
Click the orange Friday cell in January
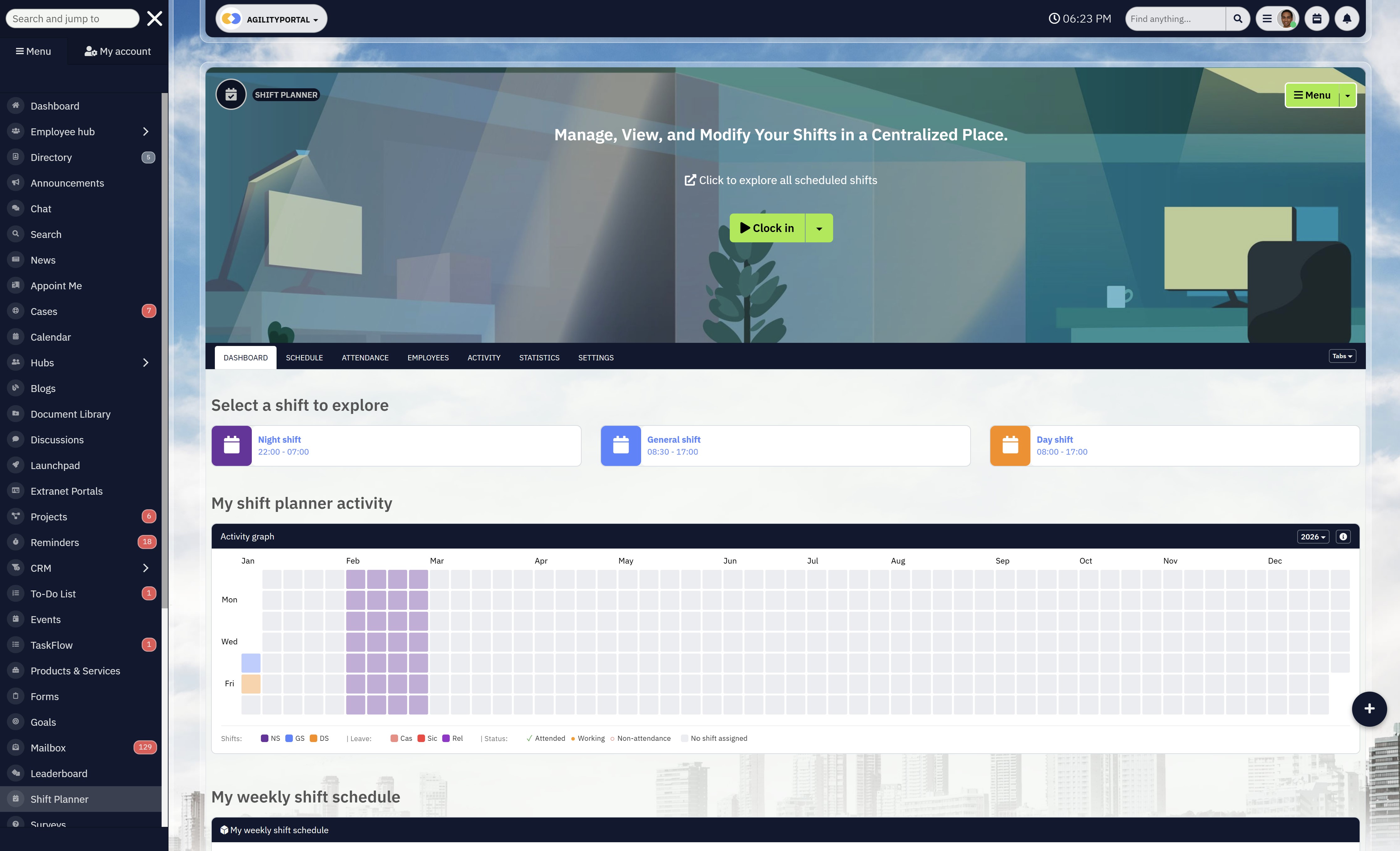(x=251, y=683)
